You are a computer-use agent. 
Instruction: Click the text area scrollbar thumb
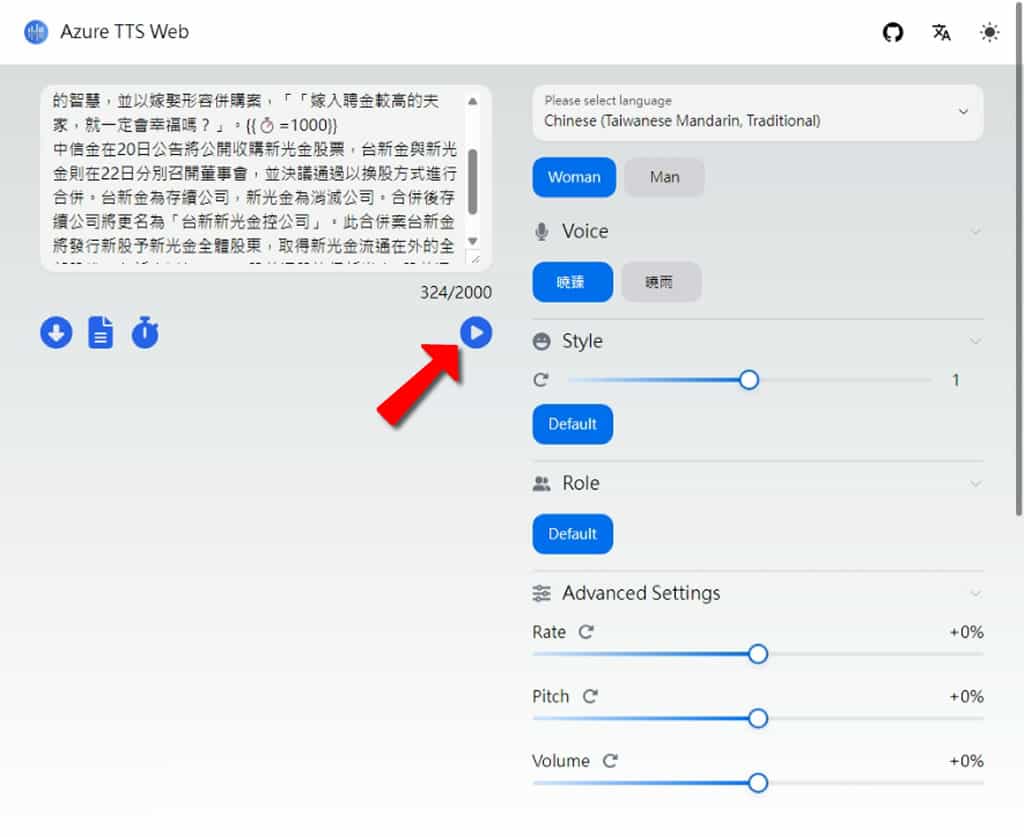click(473, 181)
